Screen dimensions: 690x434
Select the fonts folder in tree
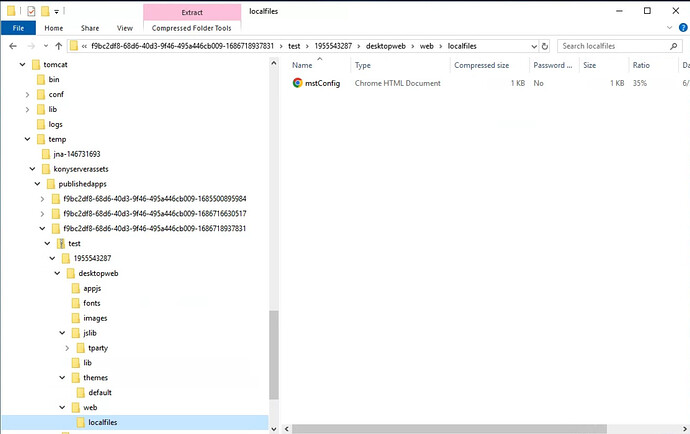(91, 303)
